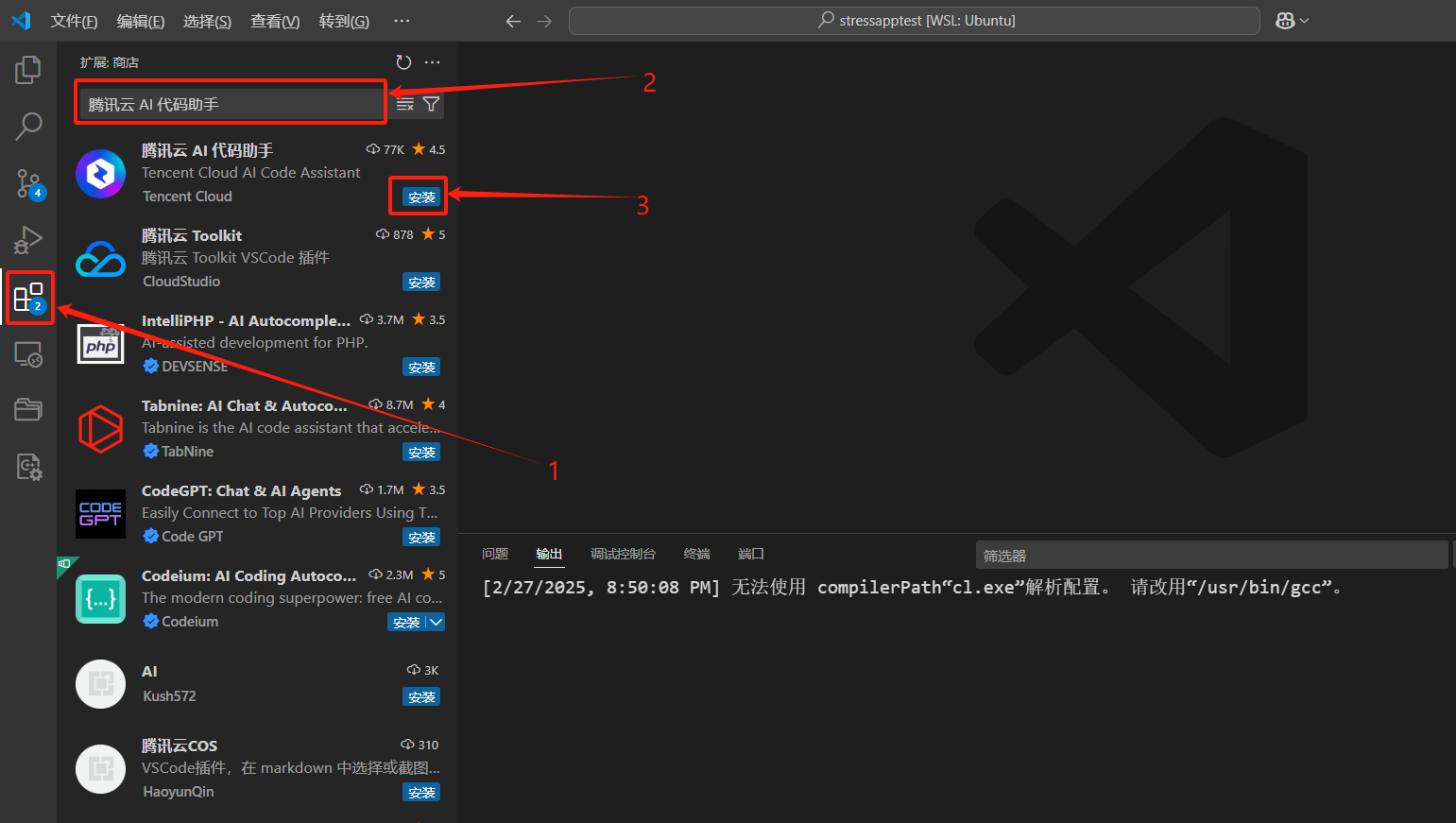Click the DEVSENSE publisher name
The image size is (1456, 823).
click(195, 367)
